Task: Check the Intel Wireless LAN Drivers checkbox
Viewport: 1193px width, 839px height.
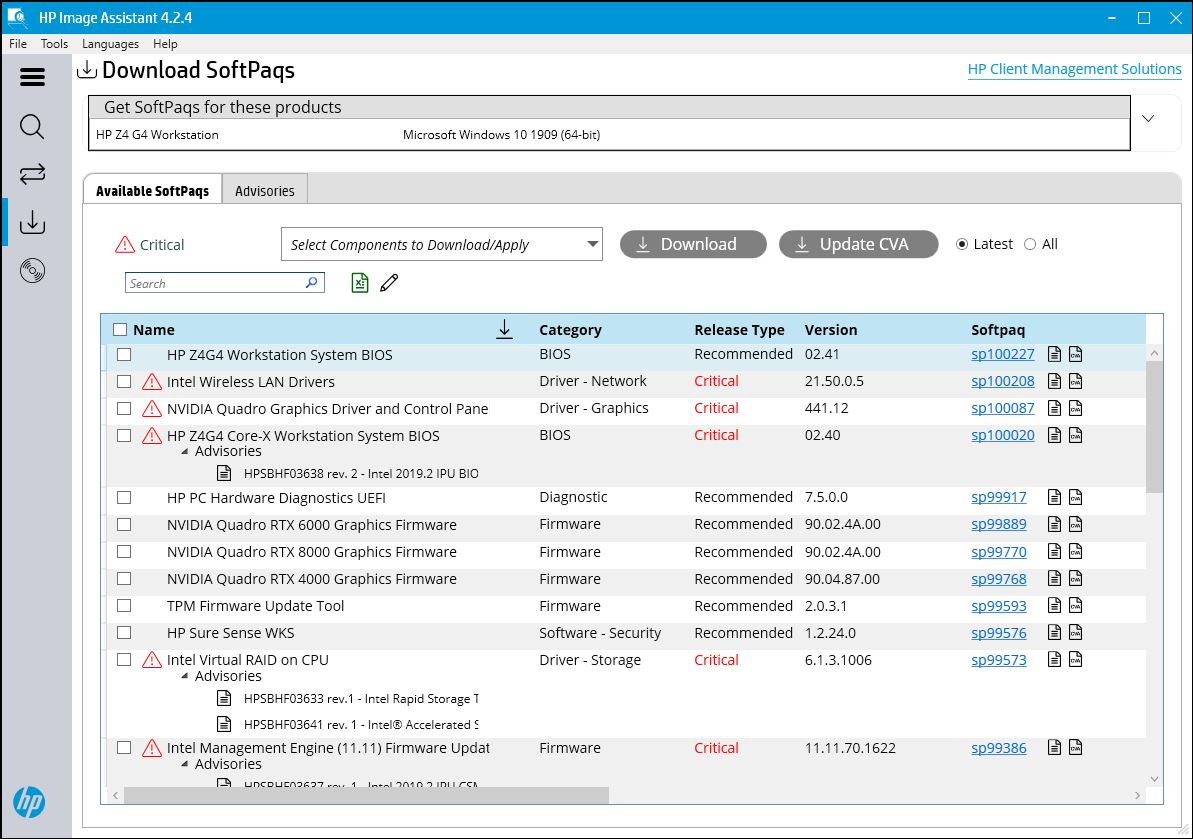Action: click(124, 381)
